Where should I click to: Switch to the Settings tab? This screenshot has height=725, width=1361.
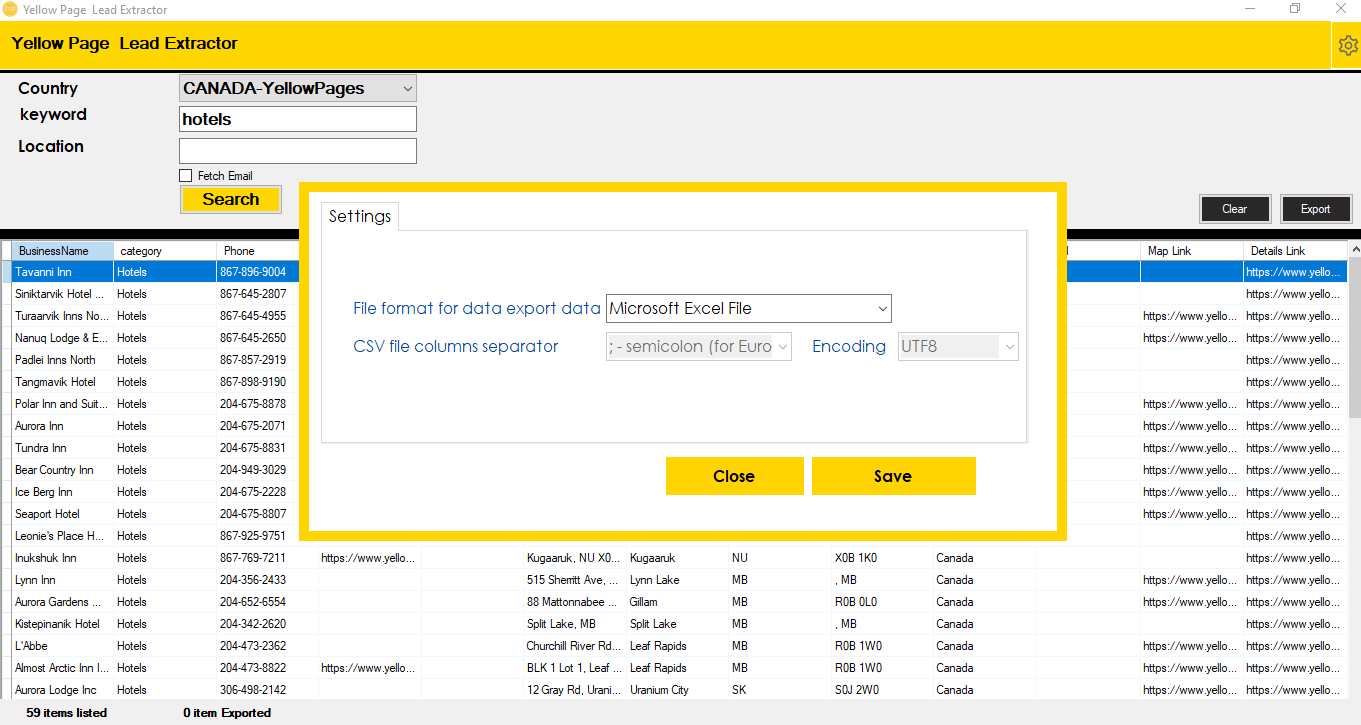coord(359,215)
